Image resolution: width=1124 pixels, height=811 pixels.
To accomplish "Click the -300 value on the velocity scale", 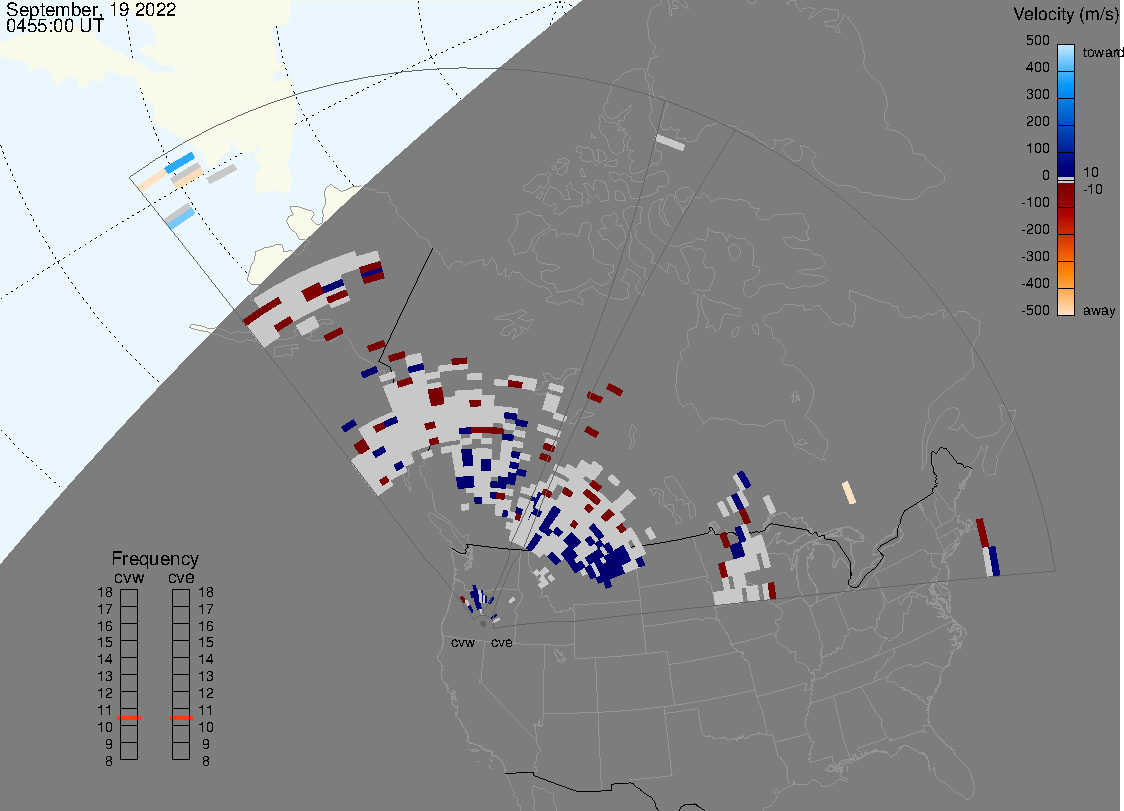I will 1035,257.
